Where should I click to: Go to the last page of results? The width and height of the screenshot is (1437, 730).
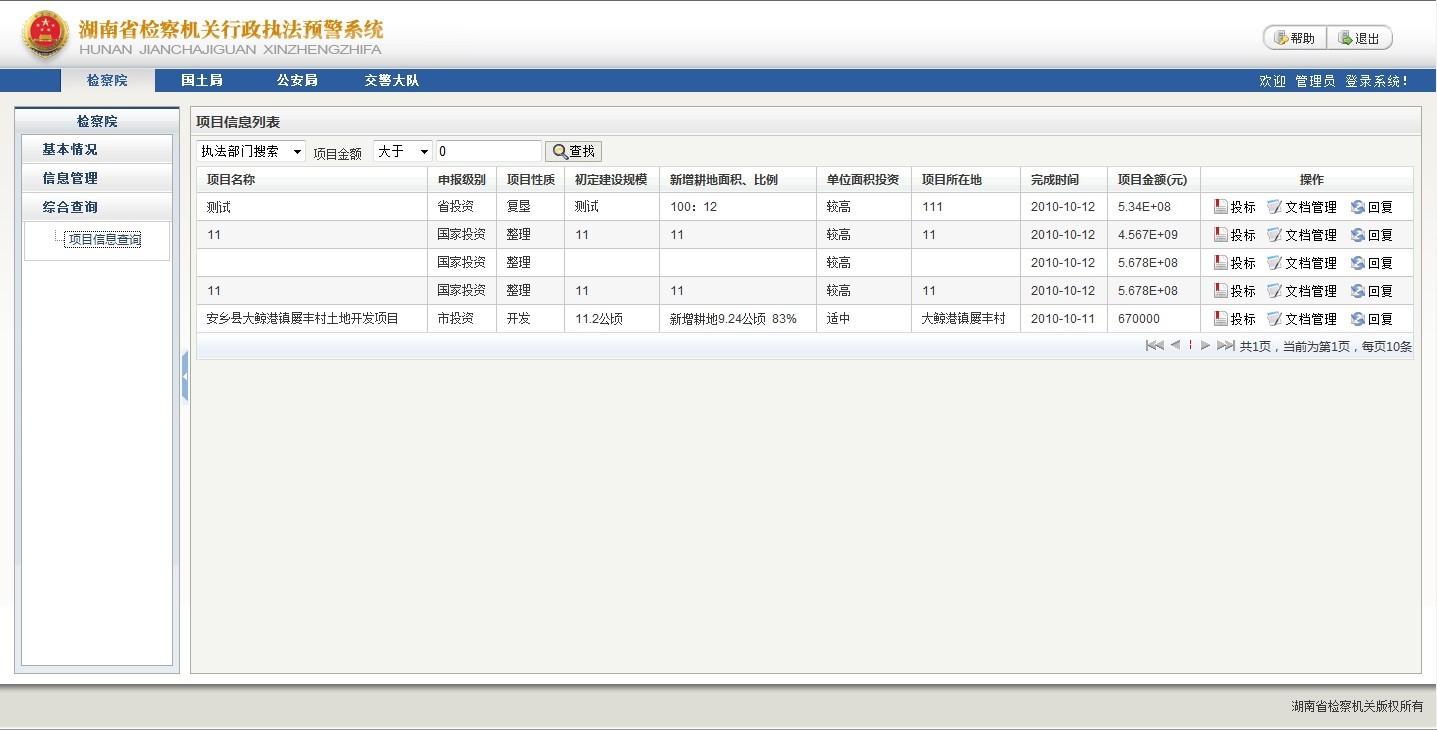pos(1225,345)
